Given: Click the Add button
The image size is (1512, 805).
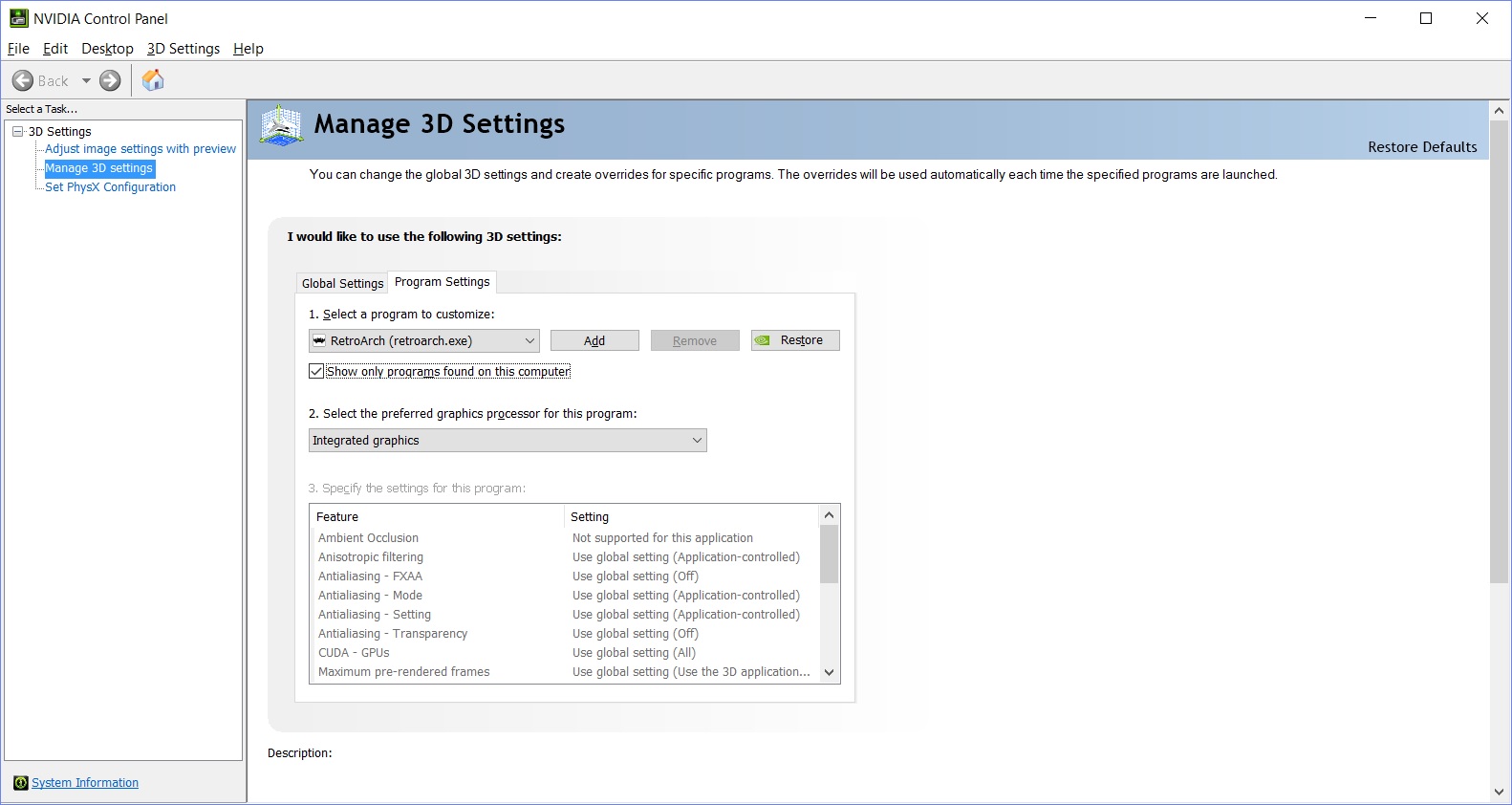Looking at the screenshot, I should 594,340.
